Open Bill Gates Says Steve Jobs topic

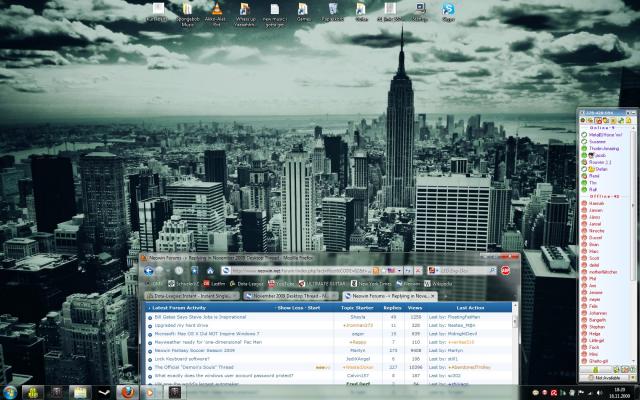click(200, 317)
